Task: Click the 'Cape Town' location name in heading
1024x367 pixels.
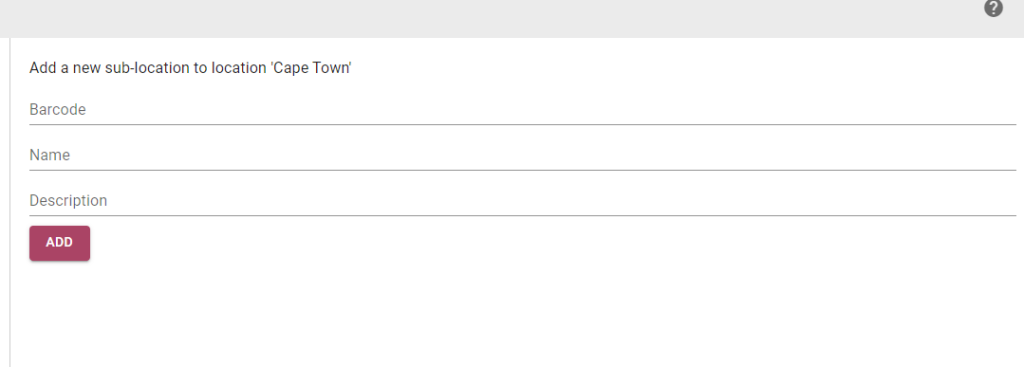Action: coord(312,68)
